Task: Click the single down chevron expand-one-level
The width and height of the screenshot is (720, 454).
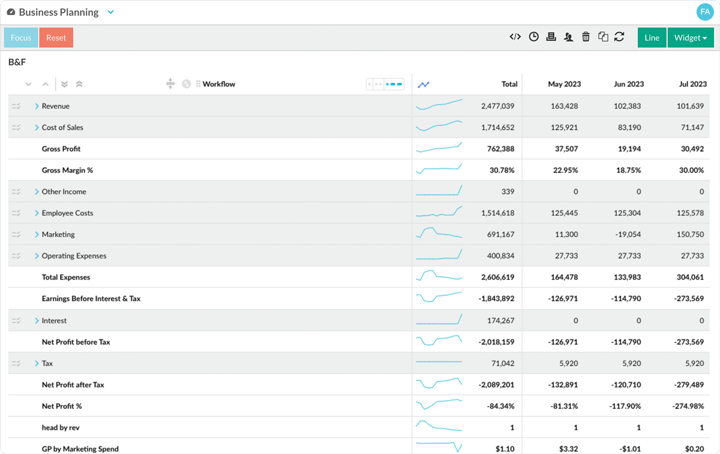Action: point(28,84)
